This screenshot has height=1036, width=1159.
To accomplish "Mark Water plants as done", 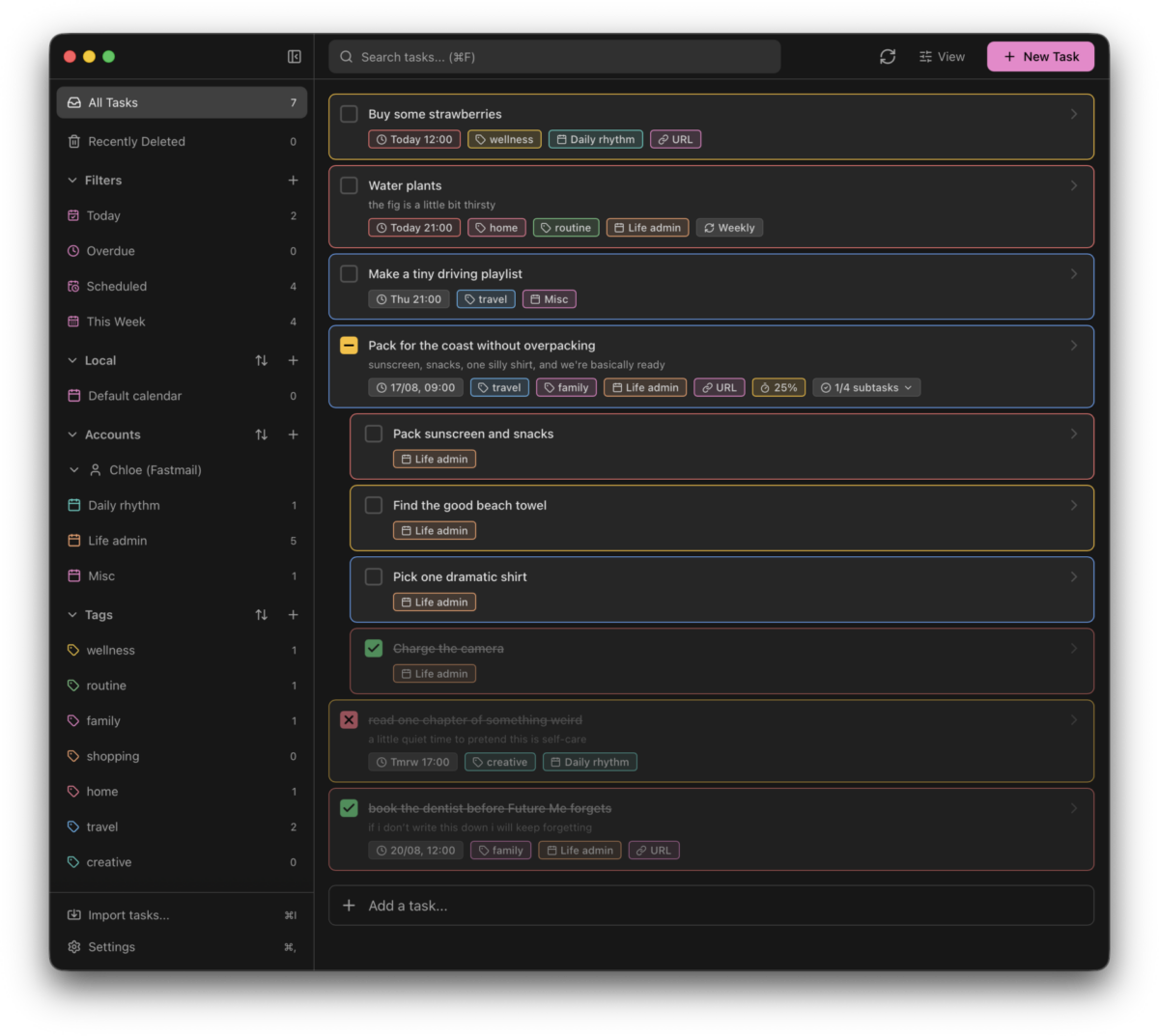I will click(350, 185).
